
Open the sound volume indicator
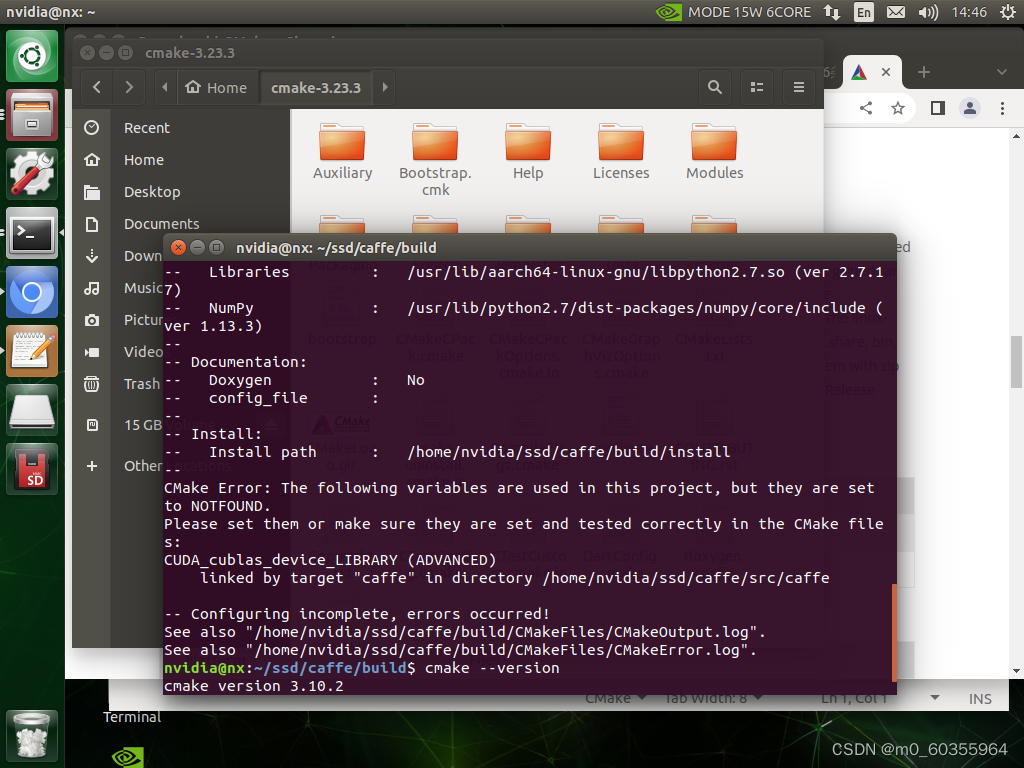coord(927,12)
